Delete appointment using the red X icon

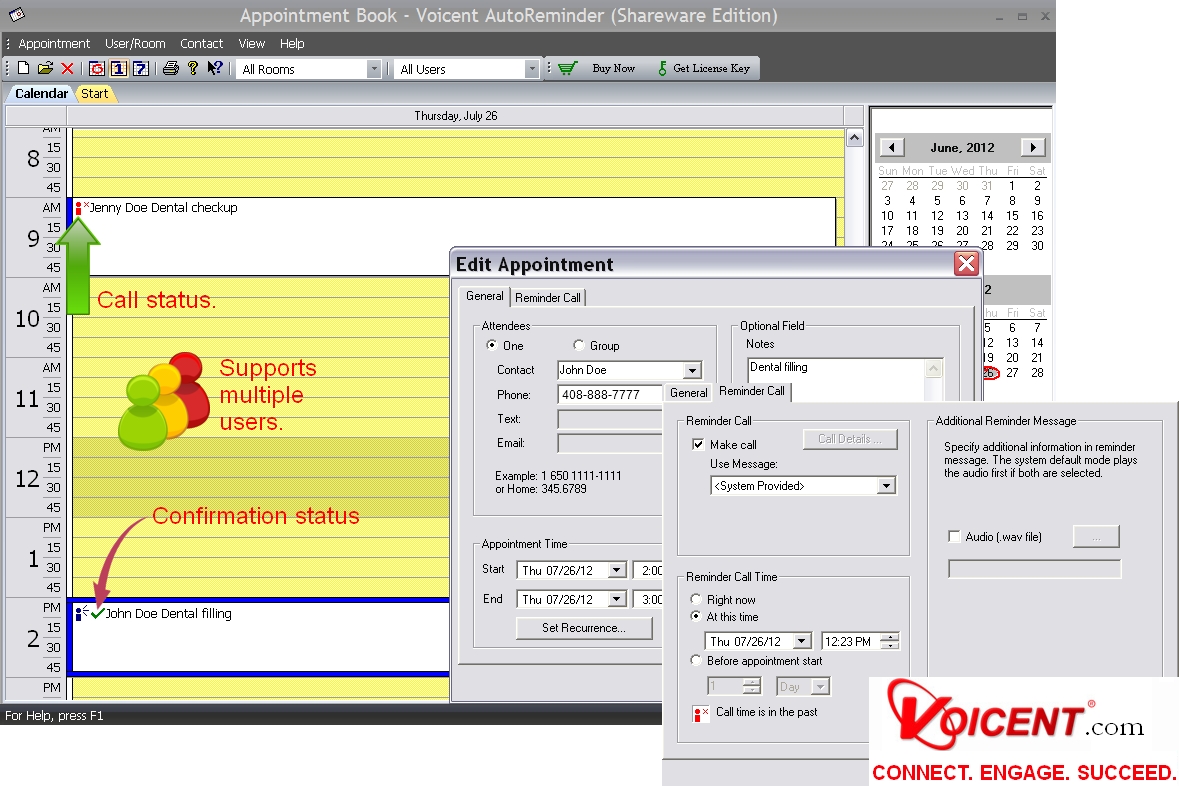tap(67, 67)
